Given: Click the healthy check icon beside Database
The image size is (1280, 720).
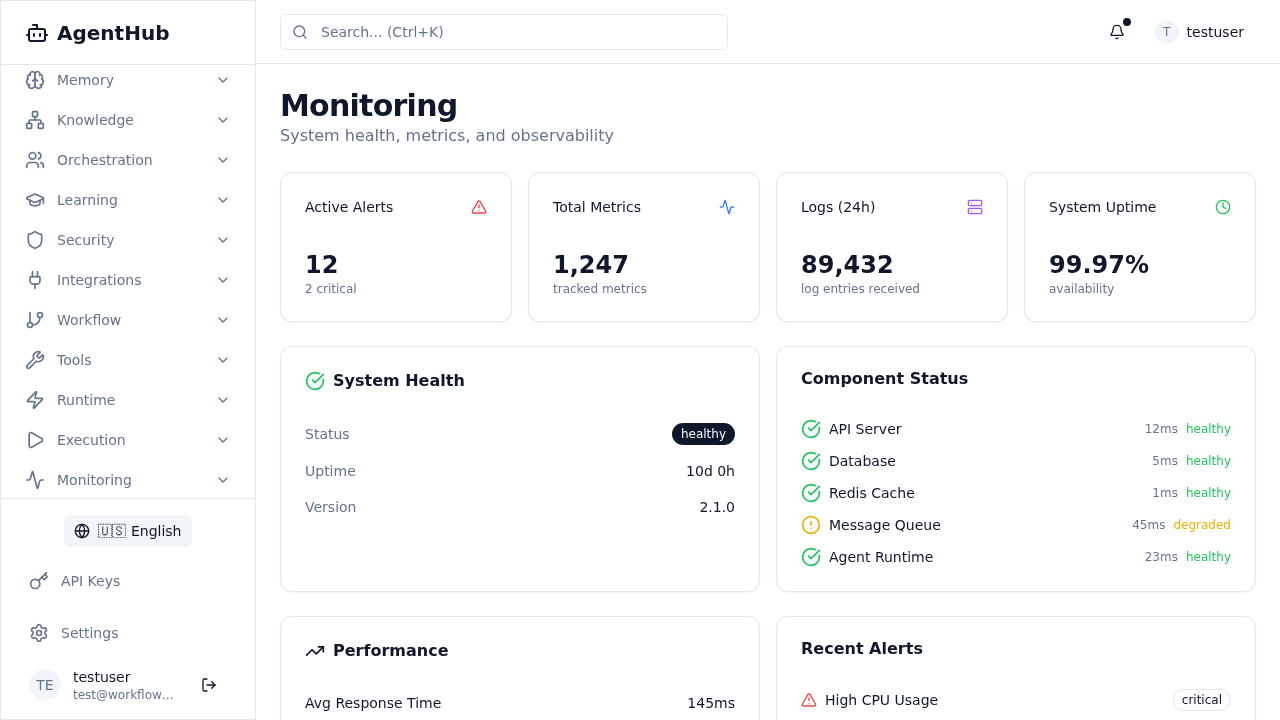Looking at the screenshot, I should 810,461.
